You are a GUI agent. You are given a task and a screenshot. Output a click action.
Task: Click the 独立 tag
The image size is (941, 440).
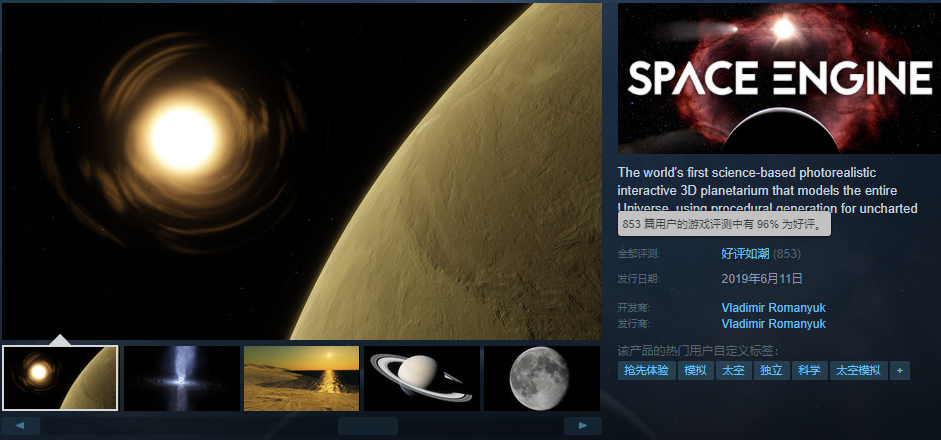pos(771,370)
